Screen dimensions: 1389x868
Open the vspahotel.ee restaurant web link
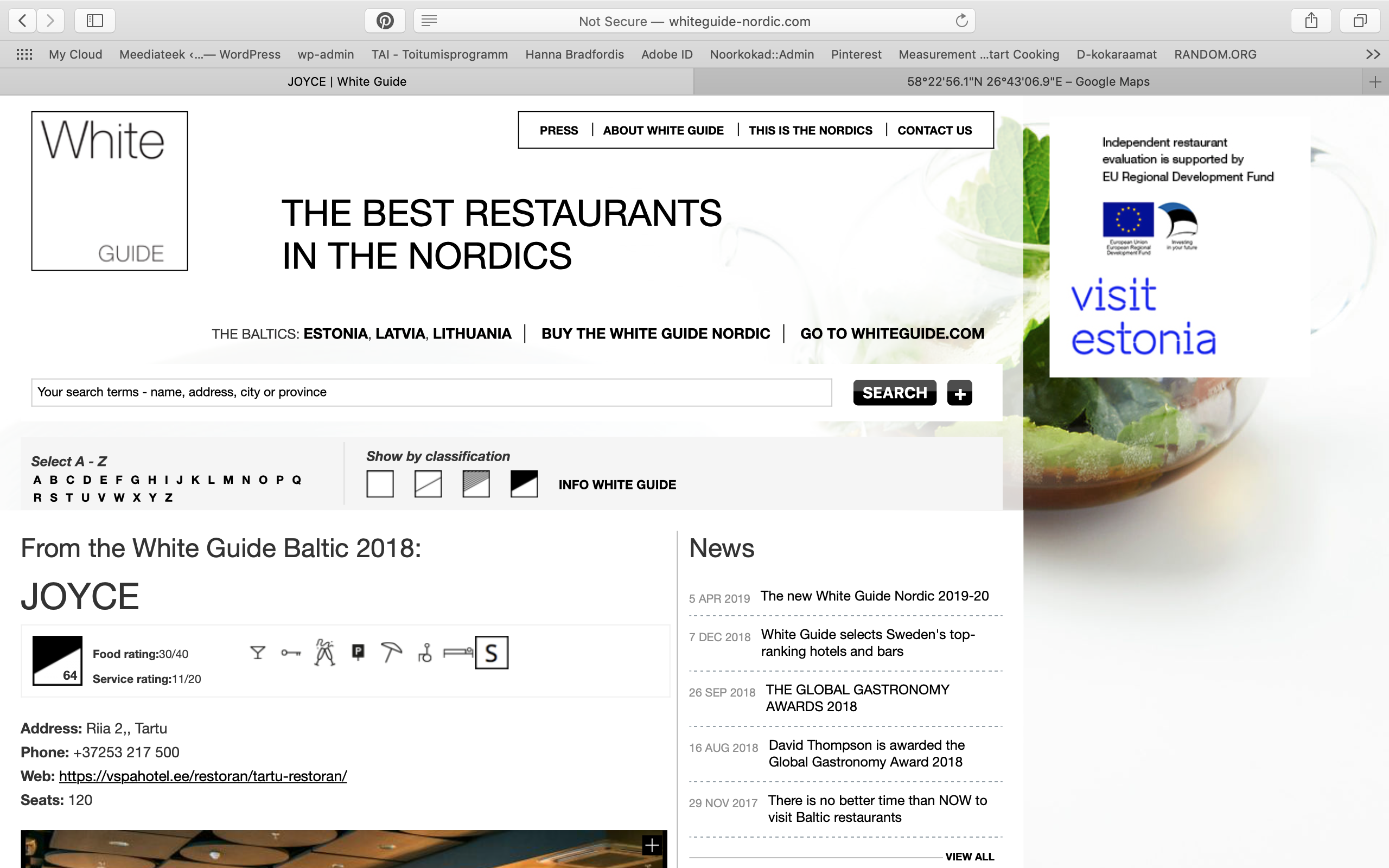(x=202, y=776)
